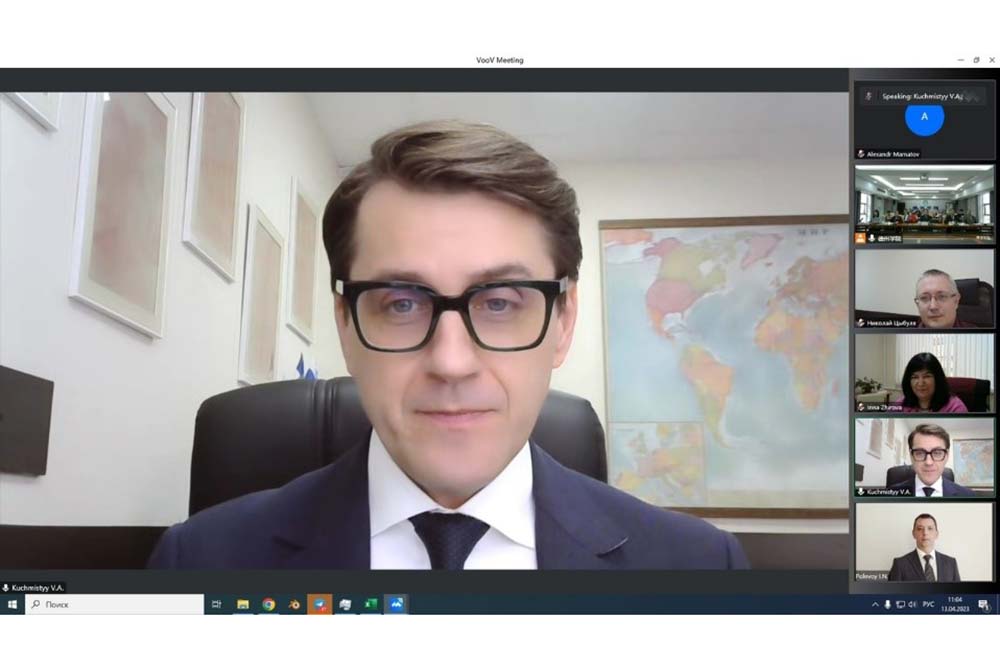Click the Speaking: Kuchmistyy V.A. indicator

(923, 96)
